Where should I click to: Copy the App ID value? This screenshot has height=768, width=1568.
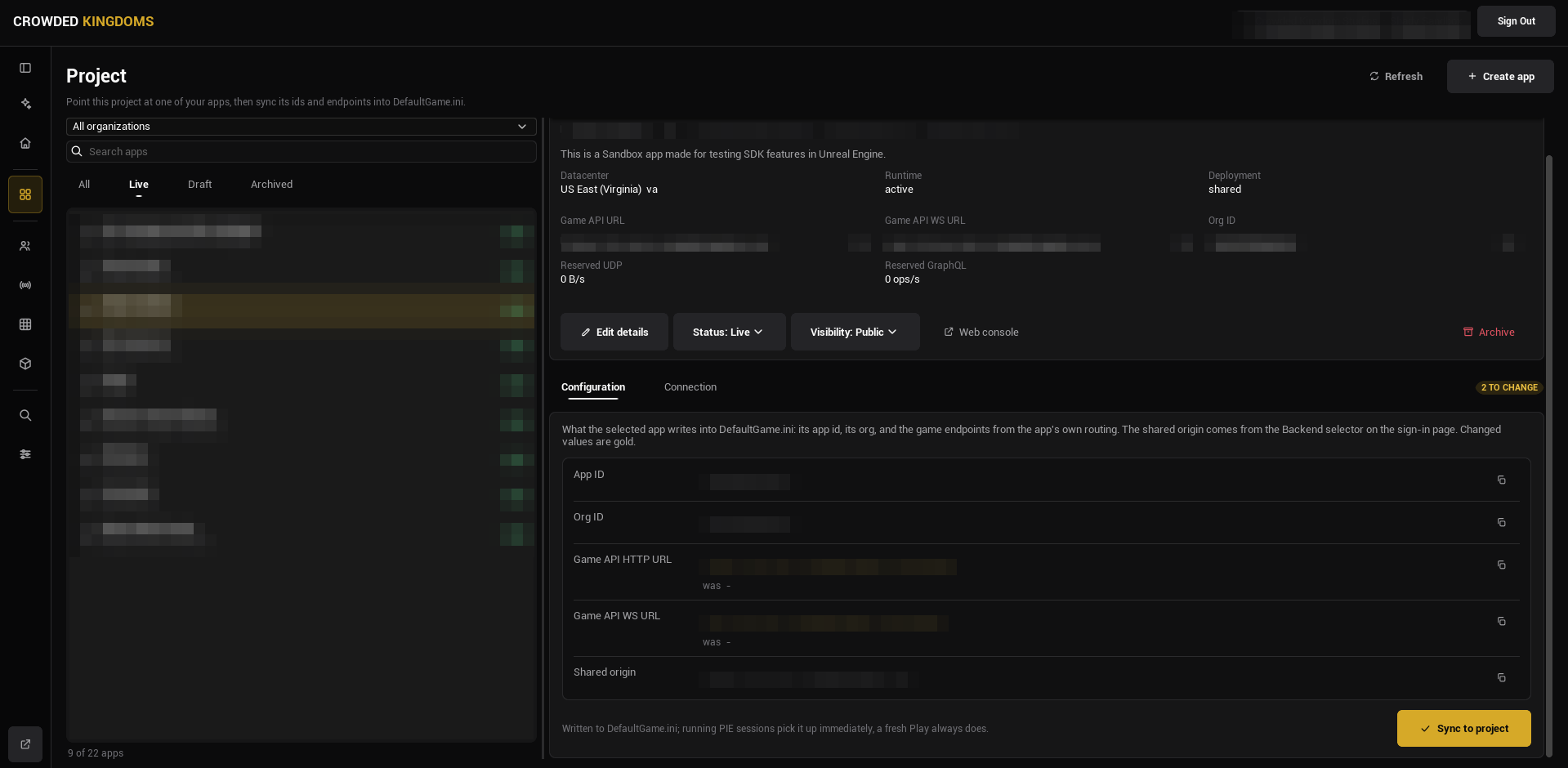[x=1501, y=480]
